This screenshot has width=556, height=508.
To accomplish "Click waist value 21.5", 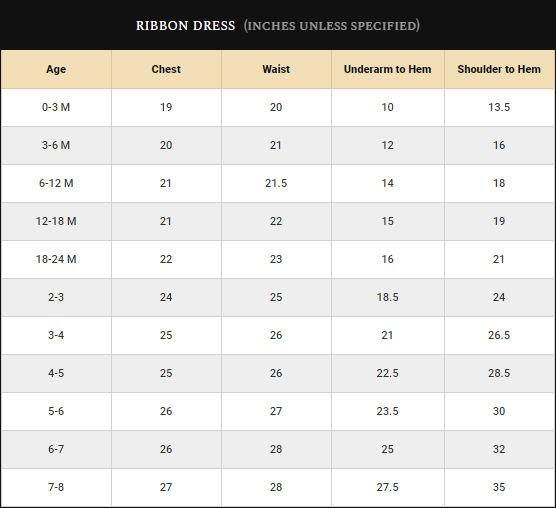I will tap(276, 183).
